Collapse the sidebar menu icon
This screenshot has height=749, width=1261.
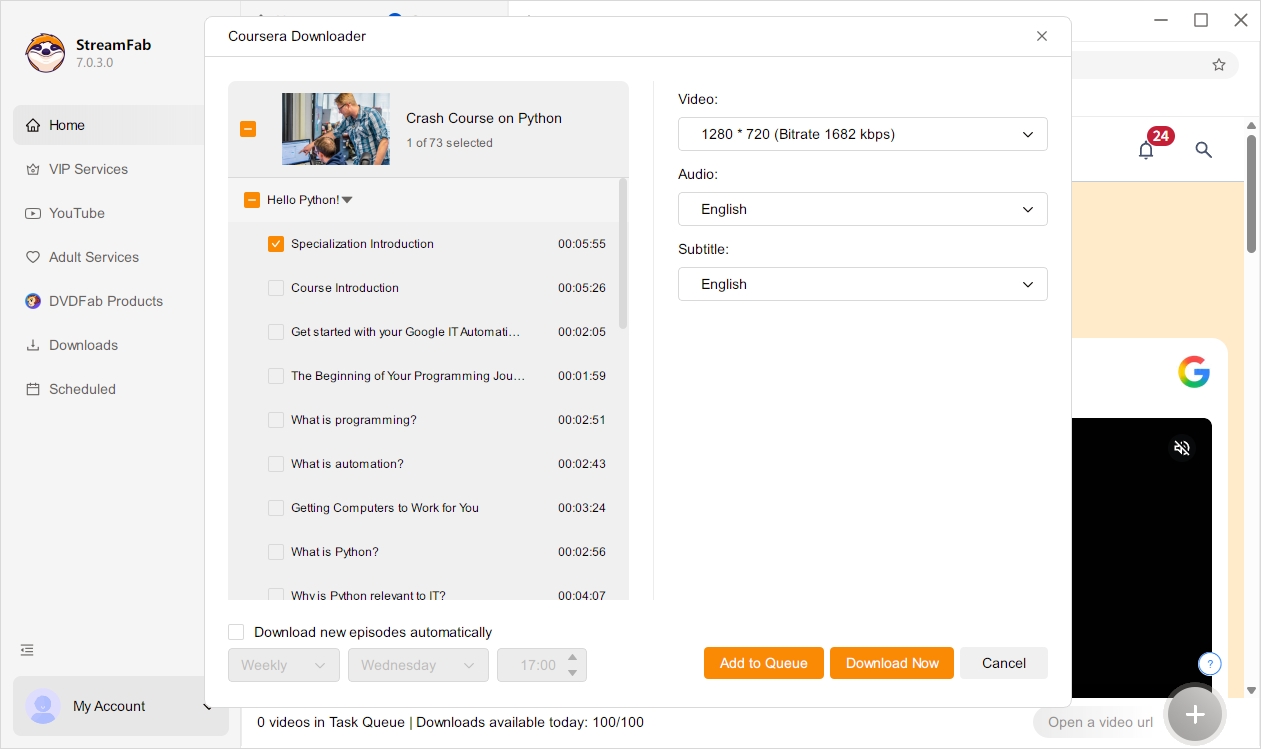pyautogui.click(x=27, y=650)
